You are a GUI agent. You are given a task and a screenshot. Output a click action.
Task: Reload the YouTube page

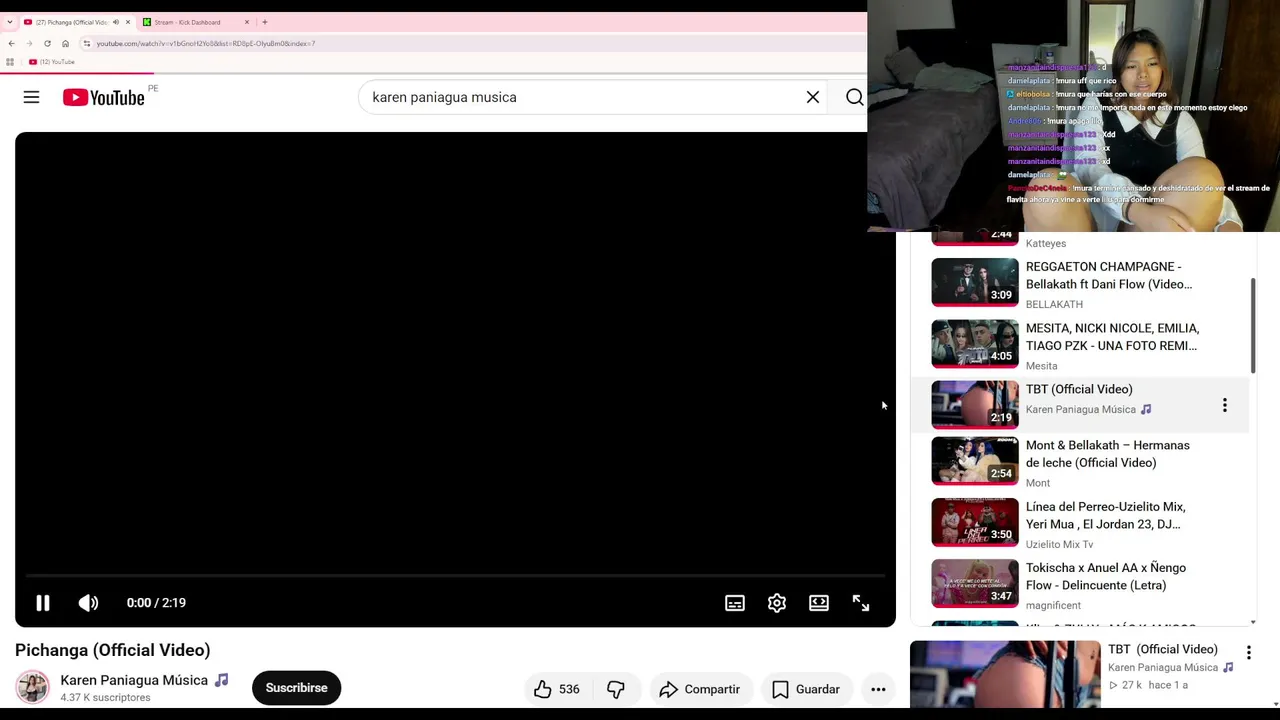(47, 43)
